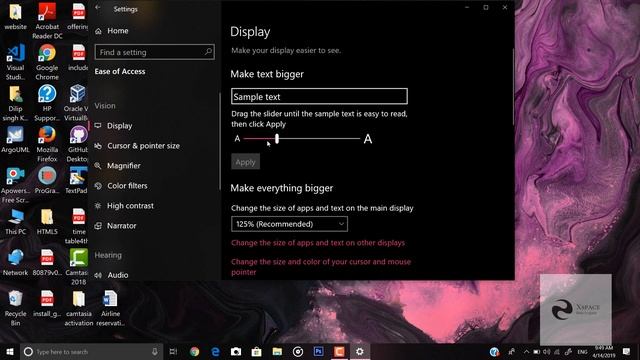
Task: Select the Recycle Bin desktop icon
Action: [16, 308]
